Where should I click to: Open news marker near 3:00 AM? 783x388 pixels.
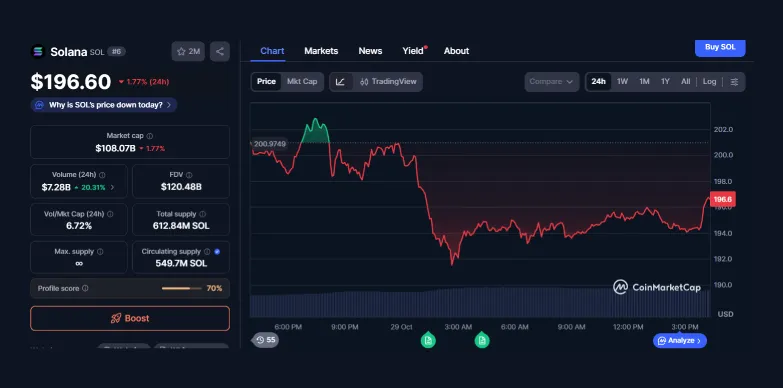click(482, 340)
